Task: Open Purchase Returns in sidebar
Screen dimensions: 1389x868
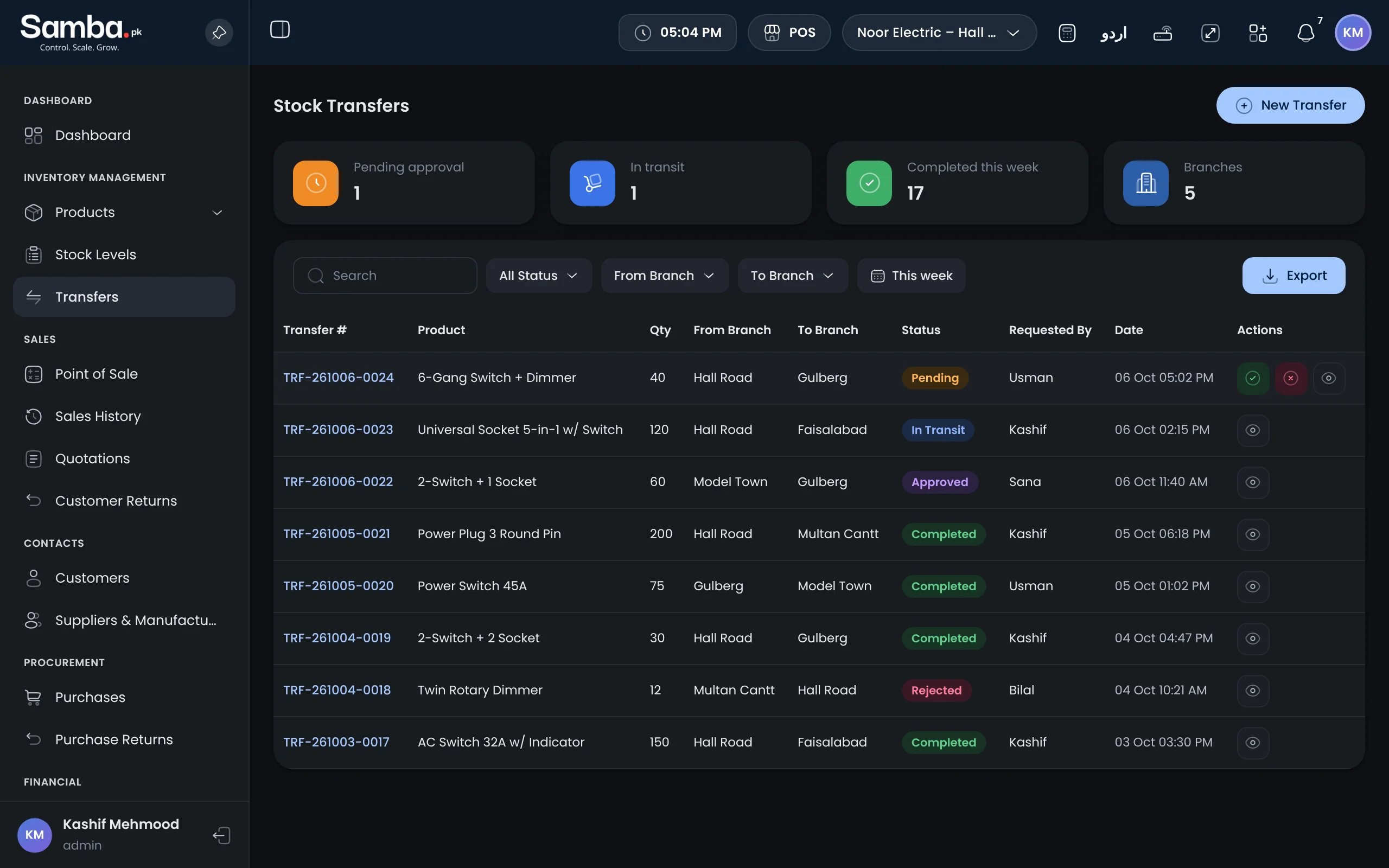Action: click(124, 739)
